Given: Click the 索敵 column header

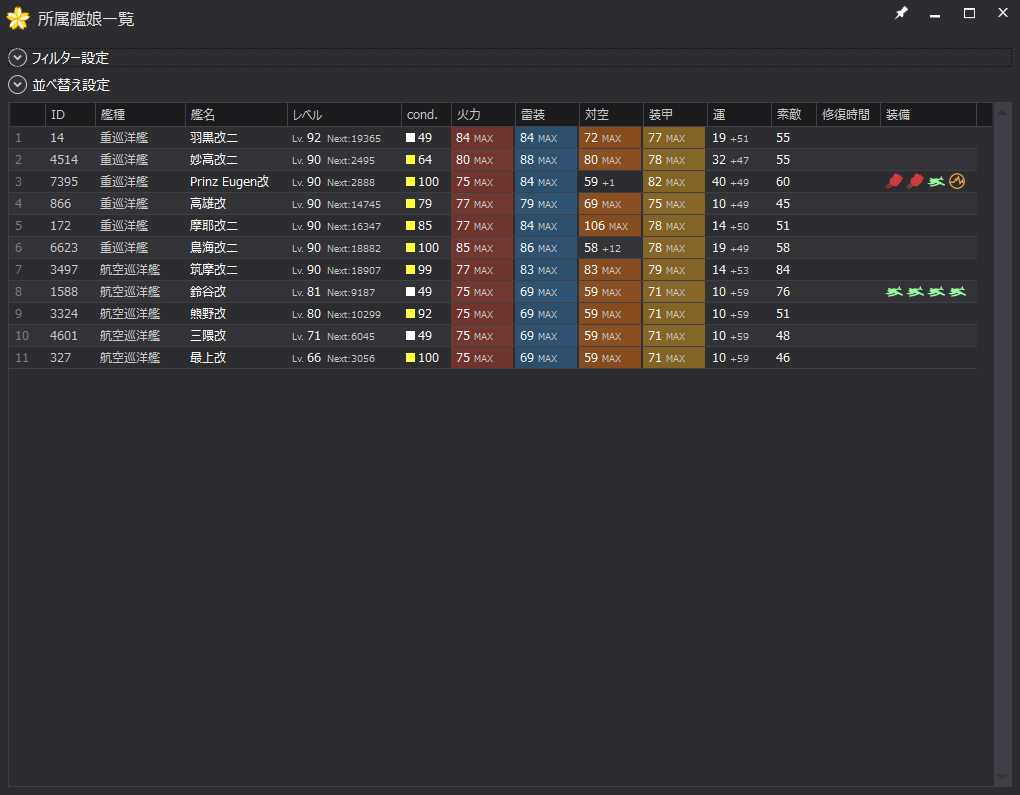Looking at the screenshot, I should click(x=794, y=115).
